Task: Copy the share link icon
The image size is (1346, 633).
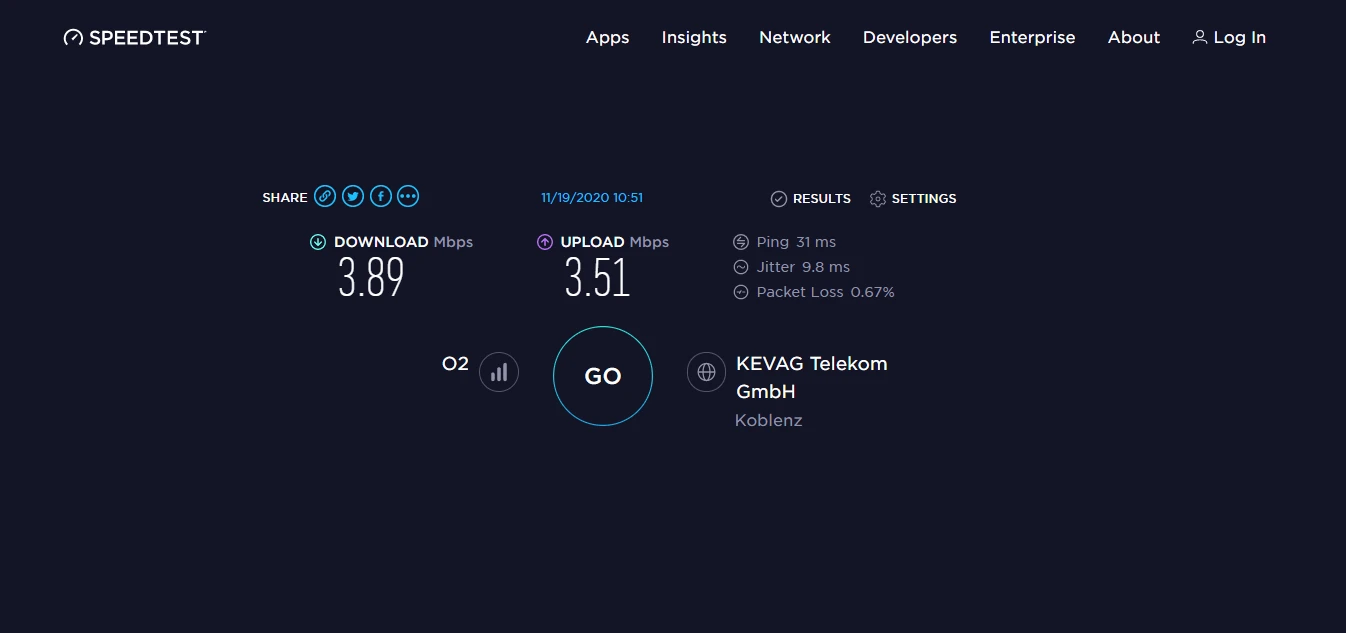Action: [325, 196]
